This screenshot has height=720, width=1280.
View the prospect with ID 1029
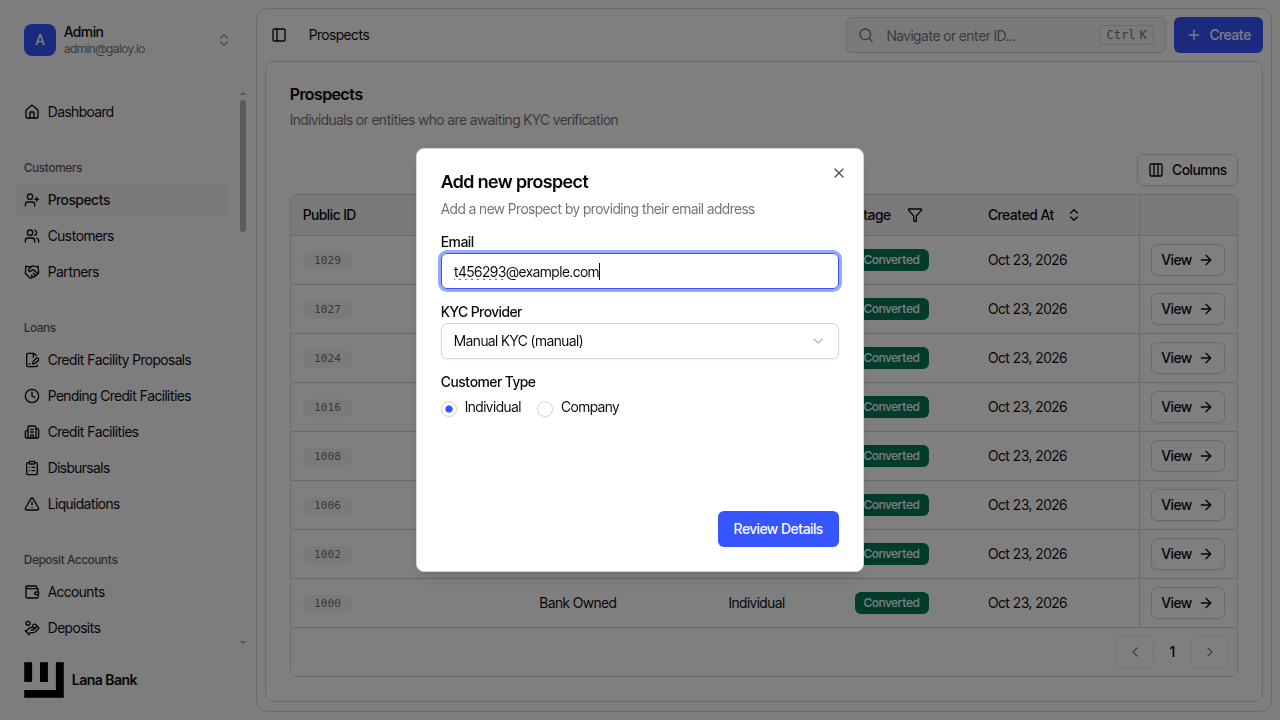(x=1187, y=260)
